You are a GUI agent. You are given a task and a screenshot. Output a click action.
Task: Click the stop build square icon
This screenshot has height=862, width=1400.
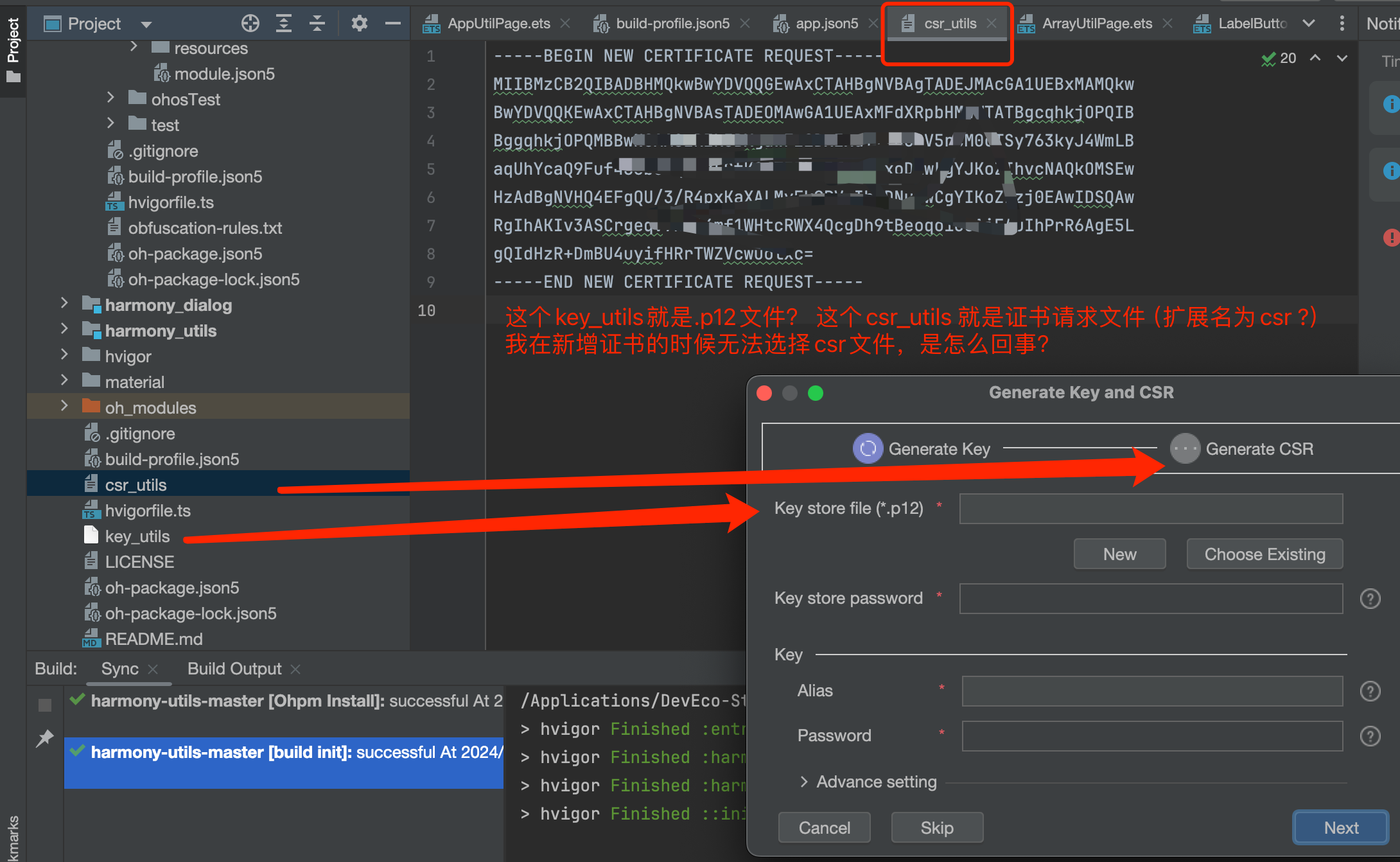pos(45,705)
